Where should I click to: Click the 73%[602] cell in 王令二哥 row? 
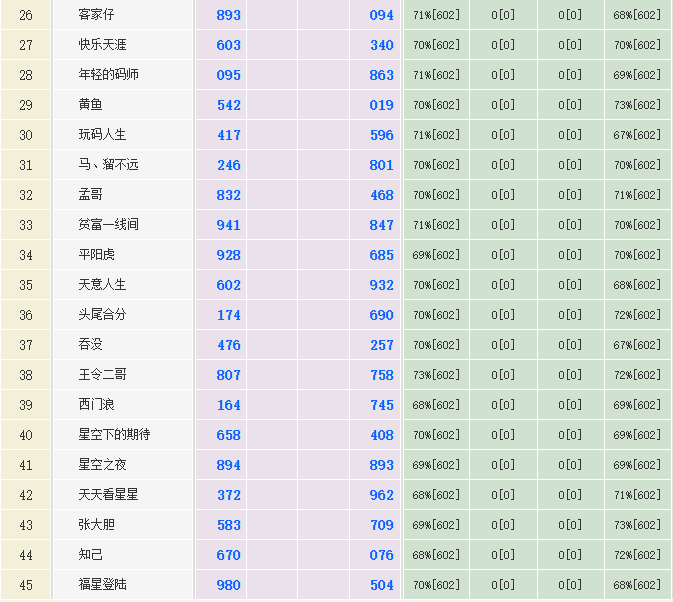436,375
